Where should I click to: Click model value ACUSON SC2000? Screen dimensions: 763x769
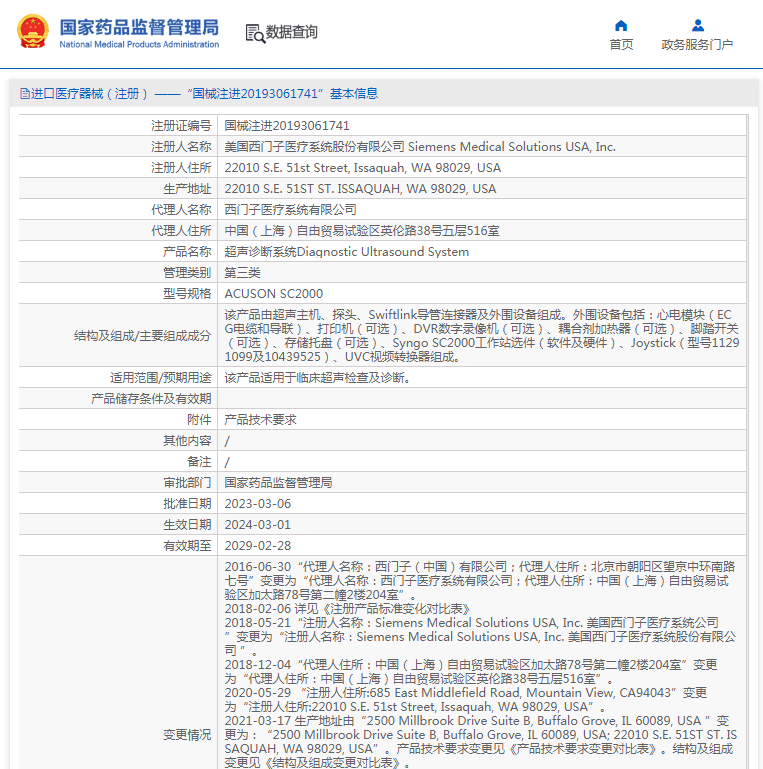pos(274,294)
